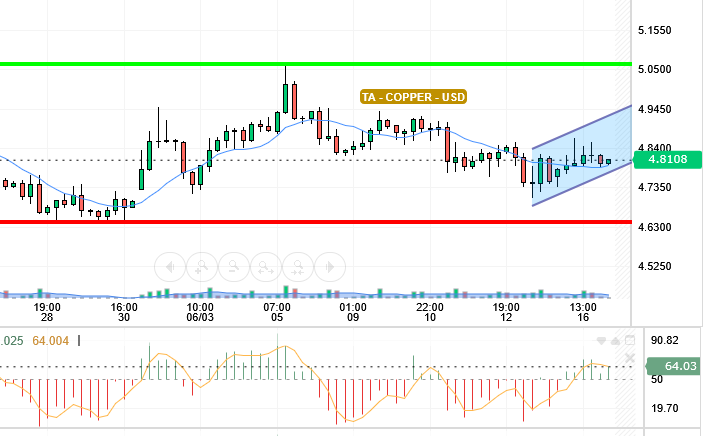
Task: Click the 16:00 30 time label
Action: [124, 312]
